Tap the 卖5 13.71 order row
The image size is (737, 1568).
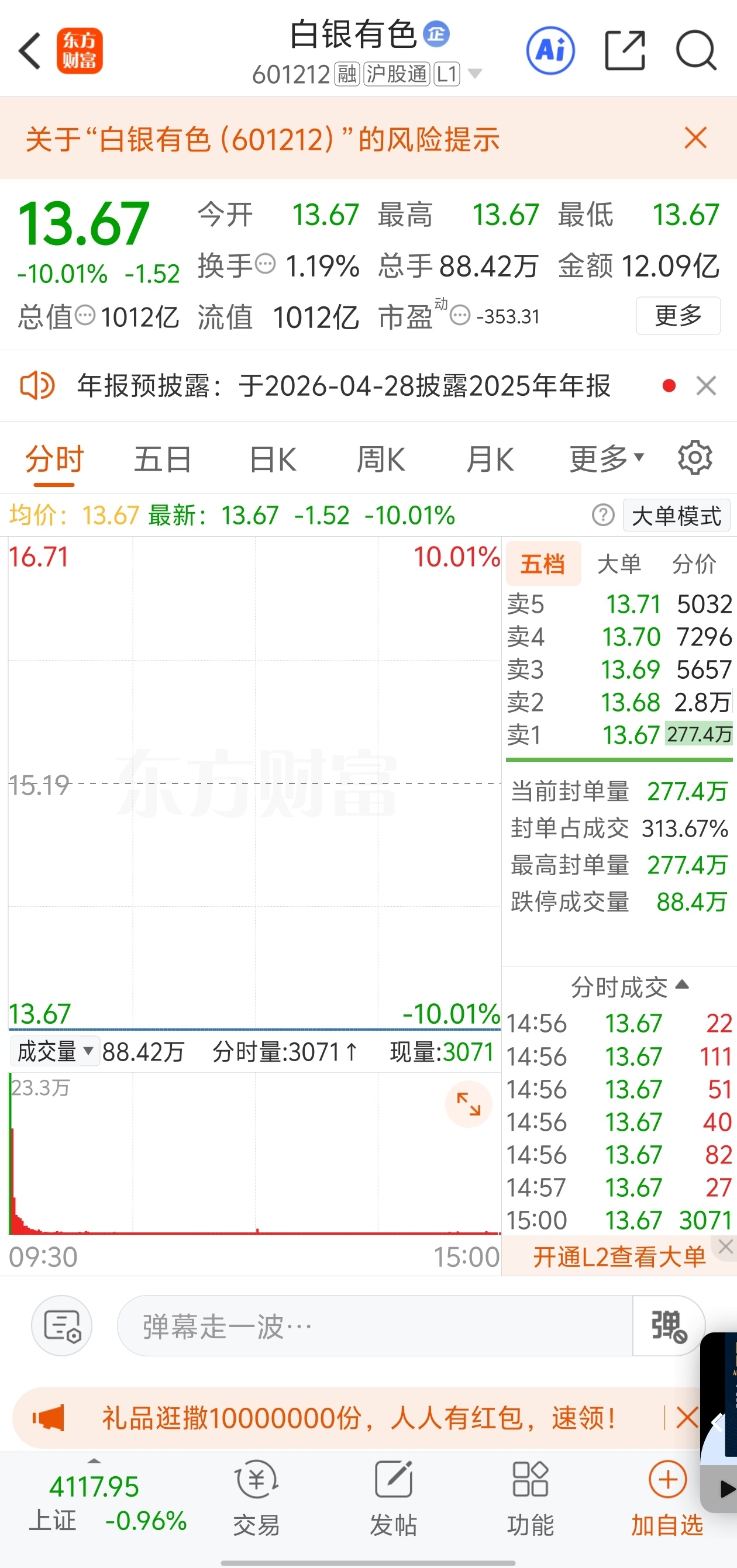[x=619, y=604]
